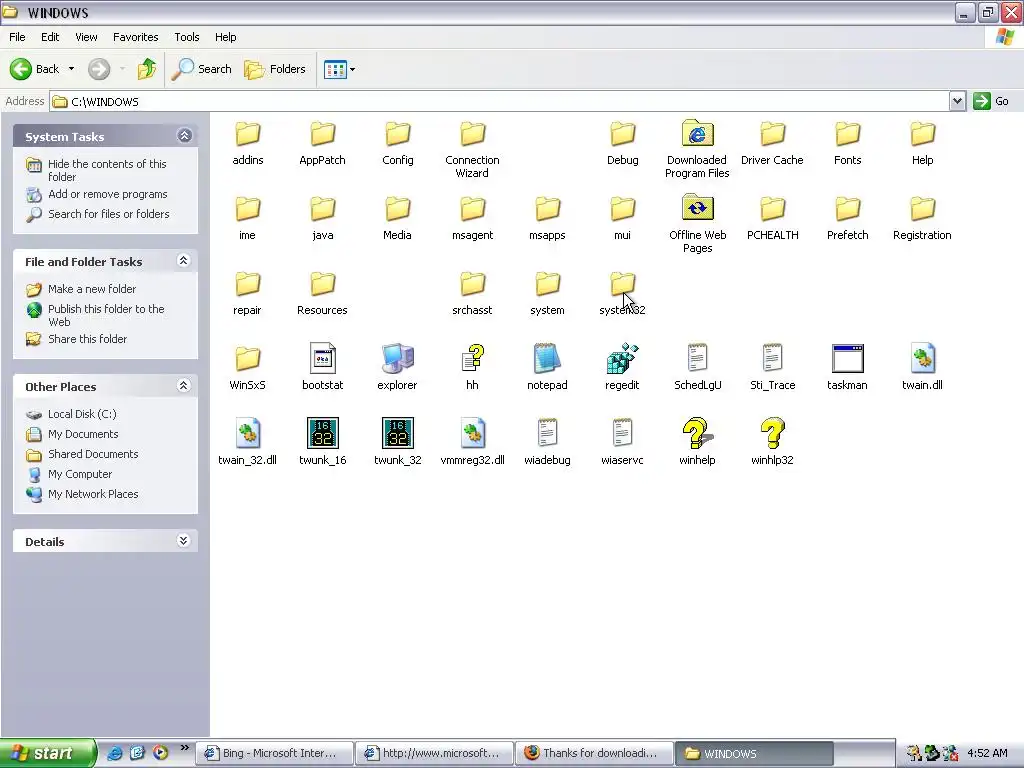Select the SchedLgU text file icon

tap(697, 359)
